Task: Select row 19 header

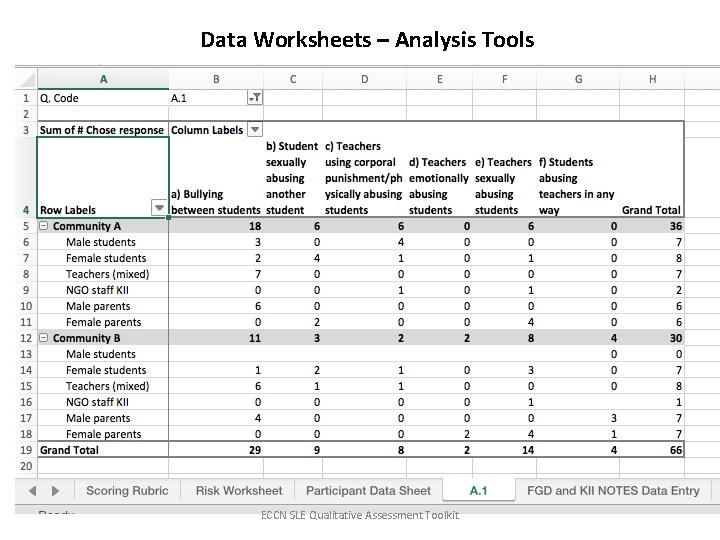Action: click(26, 450)
